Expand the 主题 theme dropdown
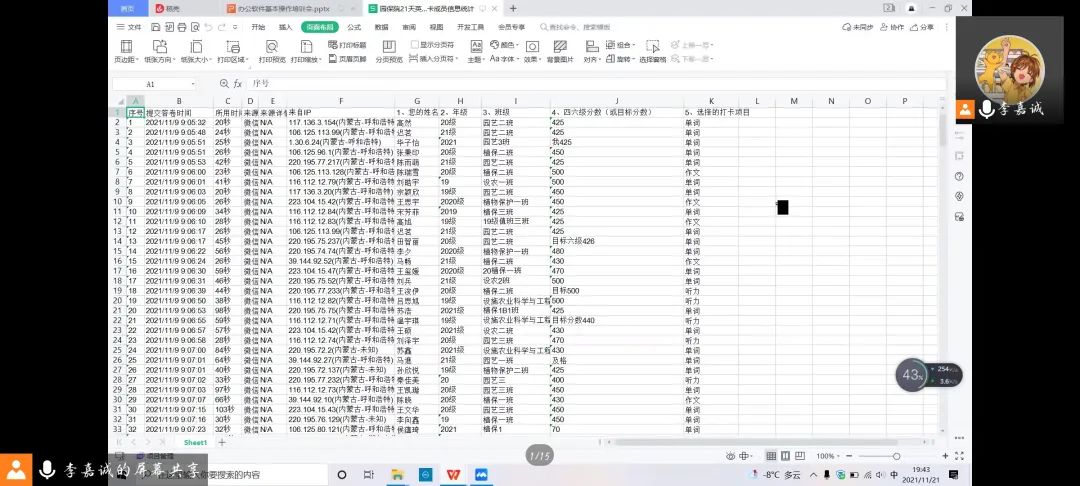Viewport: 1080px width, 486px height. tap(475, 59)
